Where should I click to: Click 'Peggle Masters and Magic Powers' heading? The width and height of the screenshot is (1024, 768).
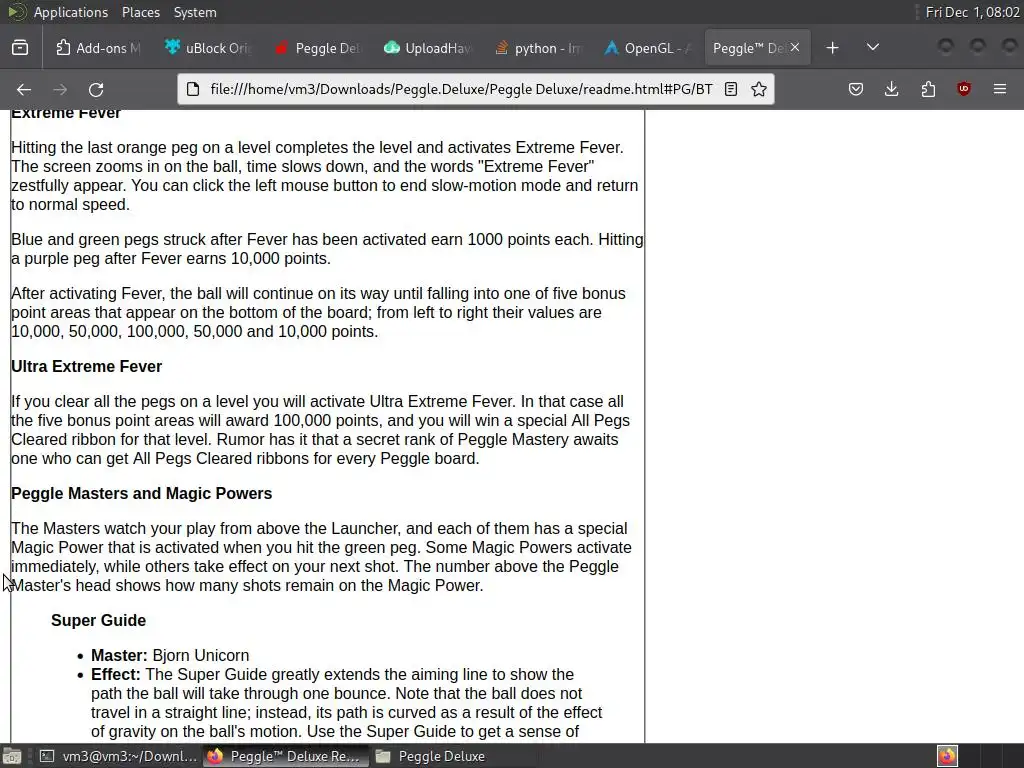(x=141, y=493)
